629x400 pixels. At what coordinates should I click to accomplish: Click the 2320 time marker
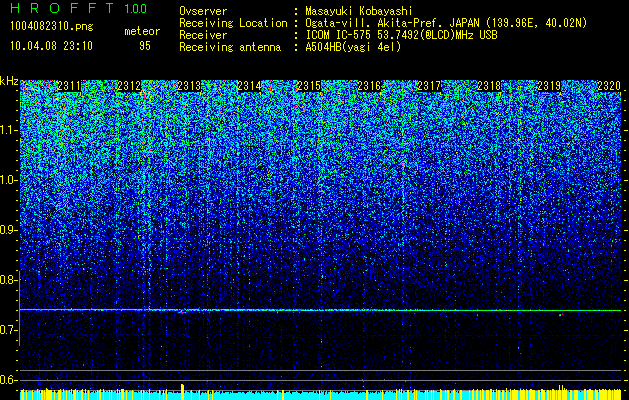(609, 86)
